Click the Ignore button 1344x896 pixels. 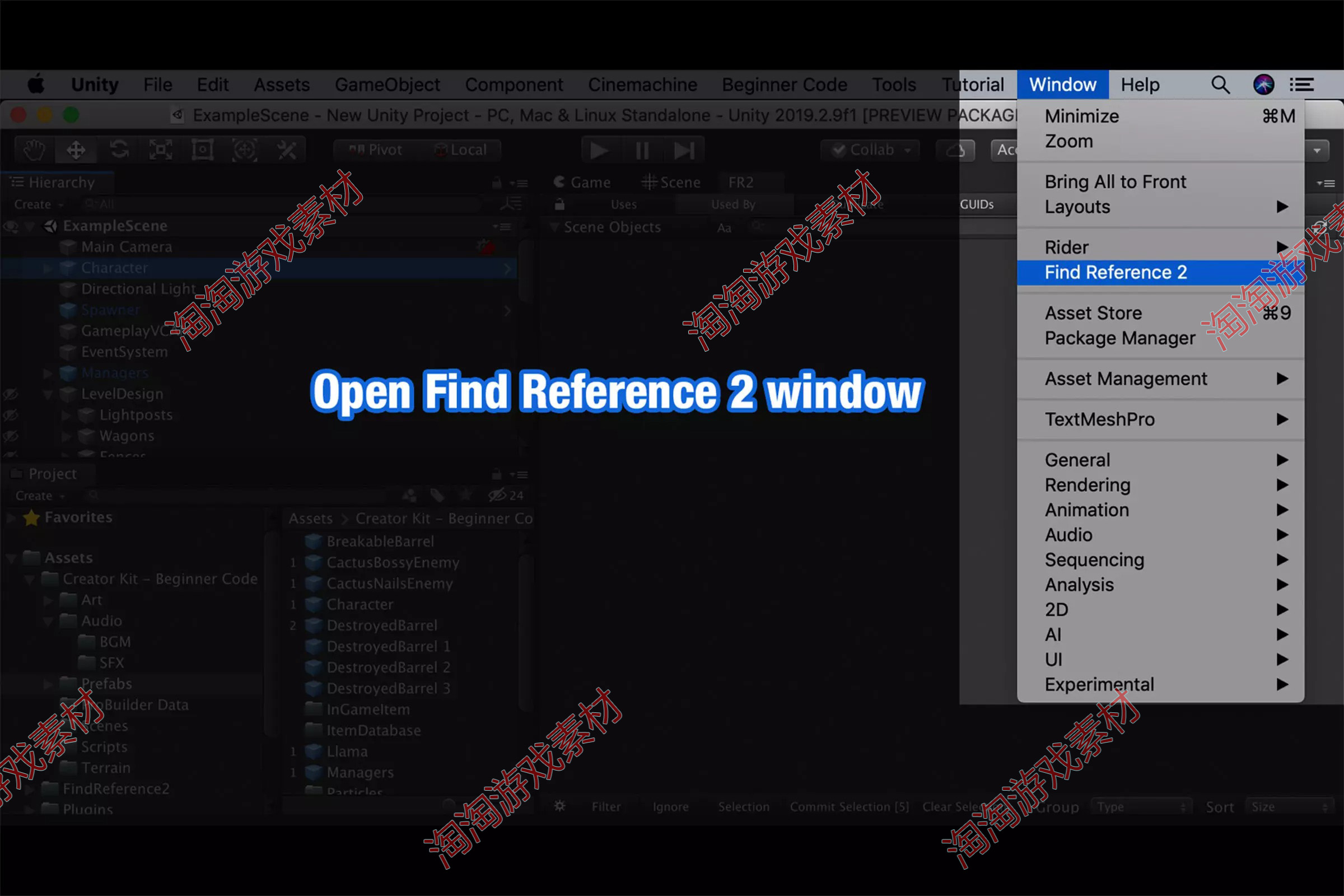click(670, 807)
